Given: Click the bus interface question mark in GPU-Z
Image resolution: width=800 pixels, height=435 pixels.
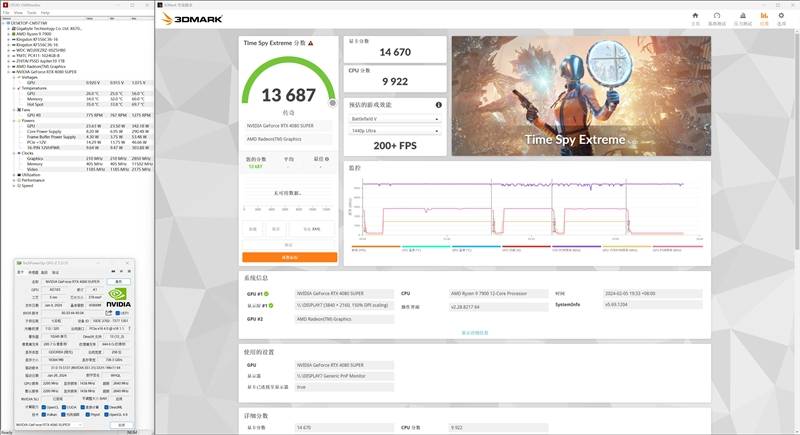Looking at the screenshot, I should click(x=130, y=328).
